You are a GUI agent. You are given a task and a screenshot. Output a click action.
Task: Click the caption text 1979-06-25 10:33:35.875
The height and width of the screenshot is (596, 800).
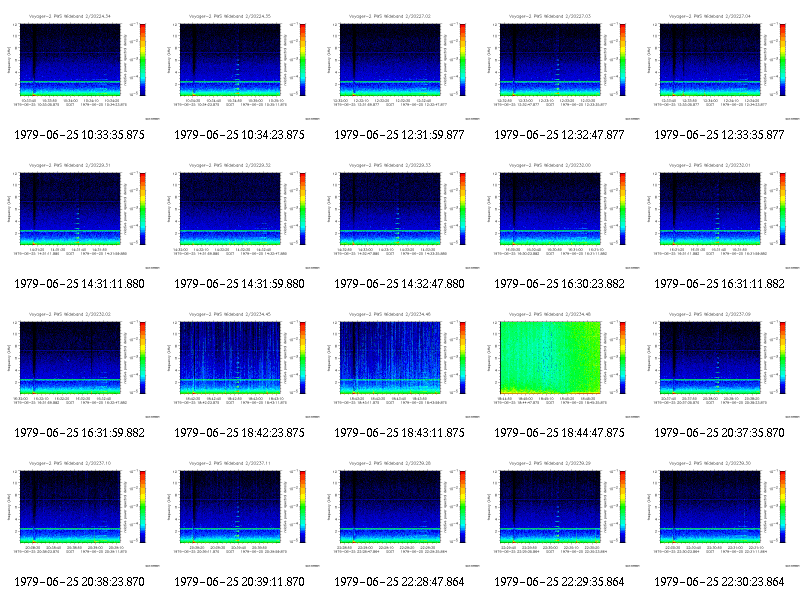click(80, 135)
